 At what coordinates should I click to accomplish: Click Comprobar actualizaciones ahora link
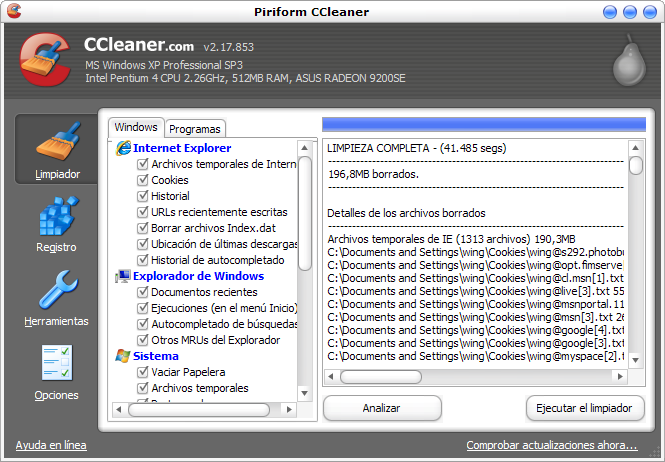coord(551,445)
